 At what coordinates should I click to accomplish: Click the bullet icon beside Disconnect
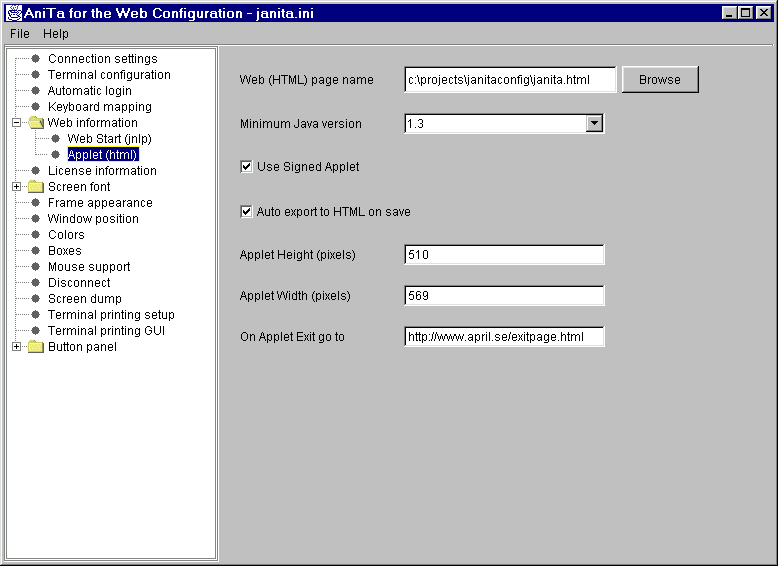36,282
